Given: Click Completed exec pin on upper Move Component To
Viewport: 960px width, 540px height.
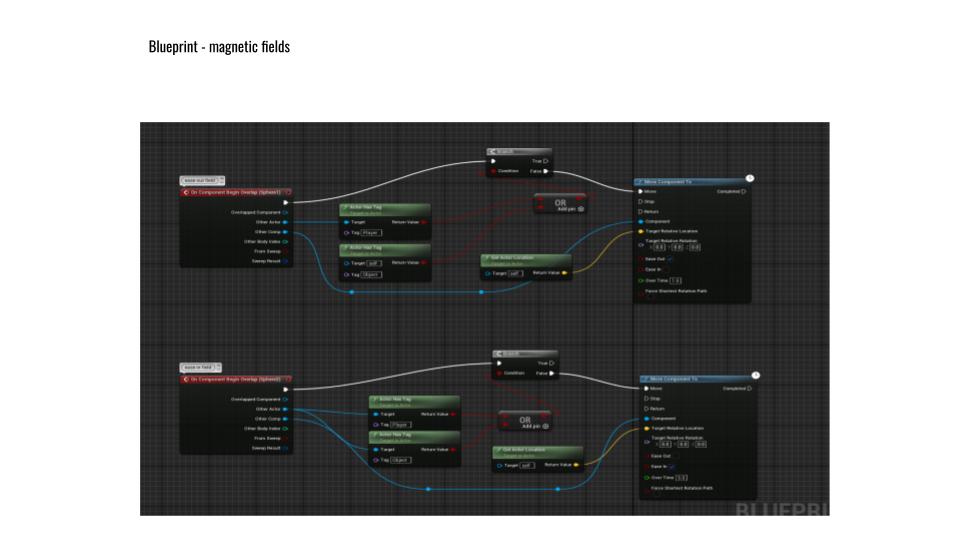Looking at the screenshot, I should tap(745, 191).
